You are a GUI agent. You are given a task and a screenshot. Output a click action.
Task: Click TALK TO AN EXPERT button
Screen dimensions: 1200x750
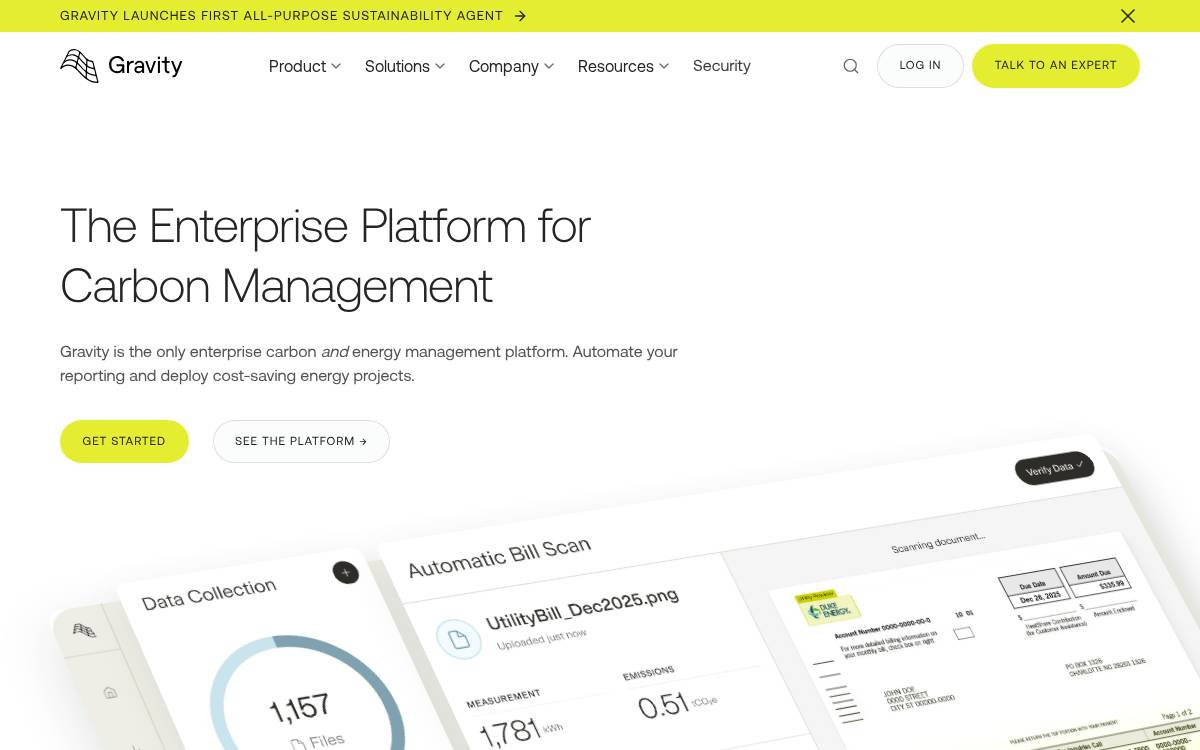(1055, 66)
